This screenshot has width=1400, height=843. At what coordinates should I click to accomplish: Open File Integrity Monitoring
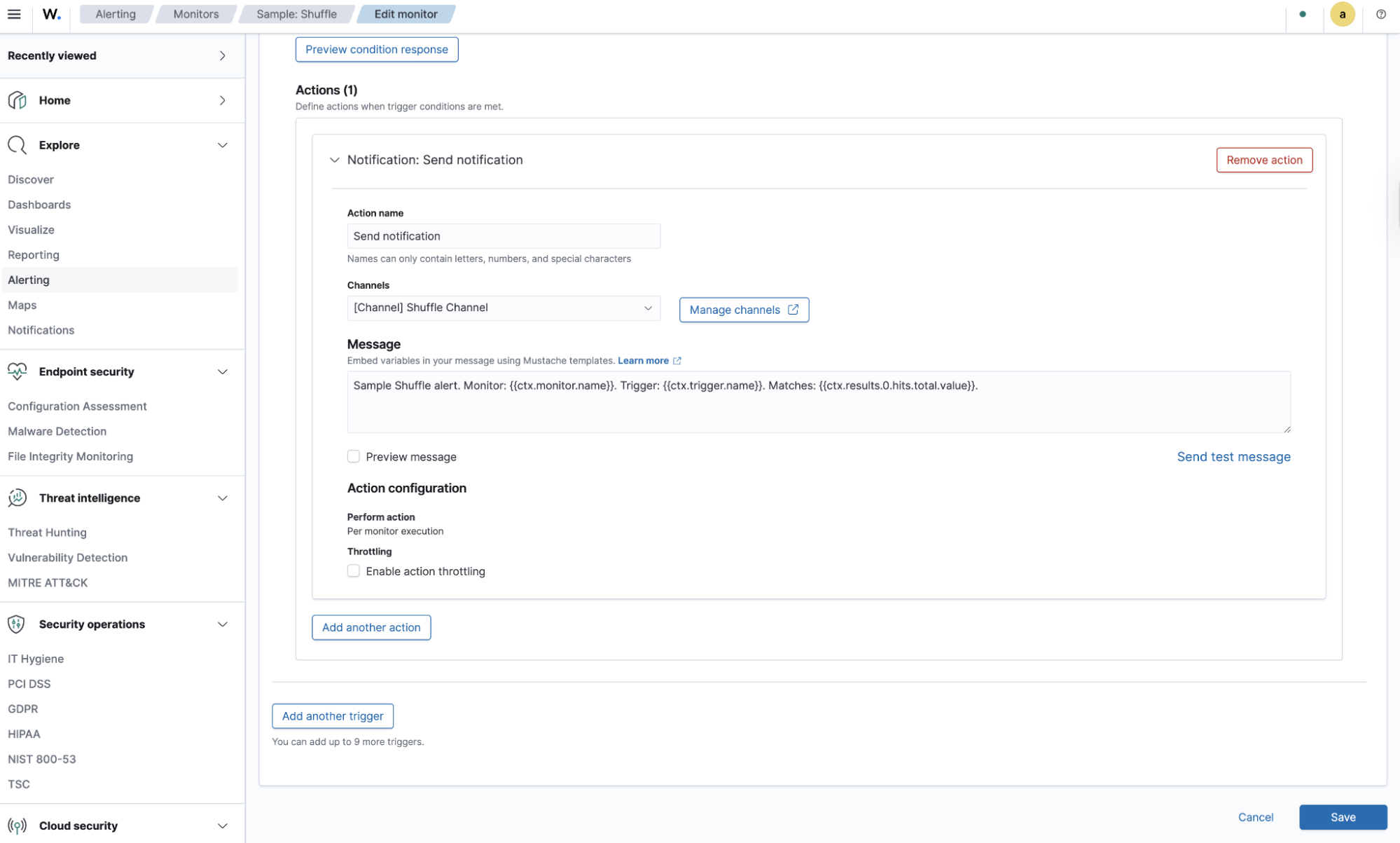pyautogui.click(x=70, y=456)
